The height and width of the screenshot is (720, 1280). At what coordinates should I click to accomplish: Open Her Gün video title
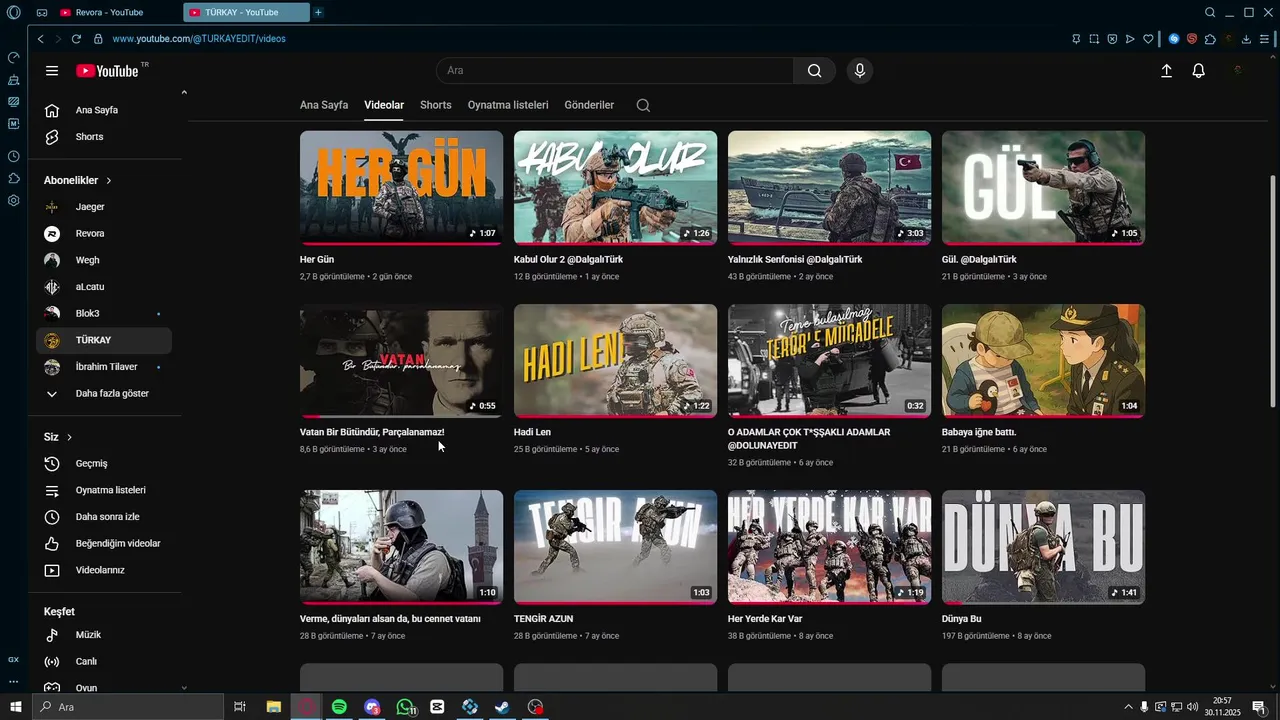coord(317,259)
